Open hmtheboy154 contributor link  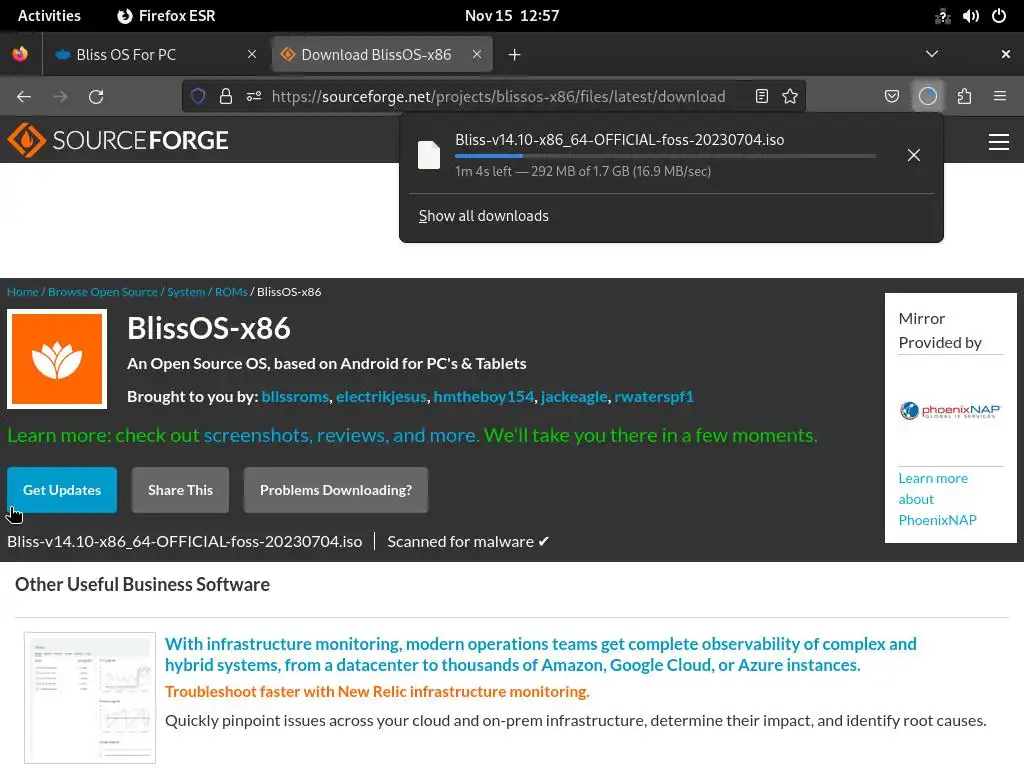pyautogui.click(x=484, y=396)
